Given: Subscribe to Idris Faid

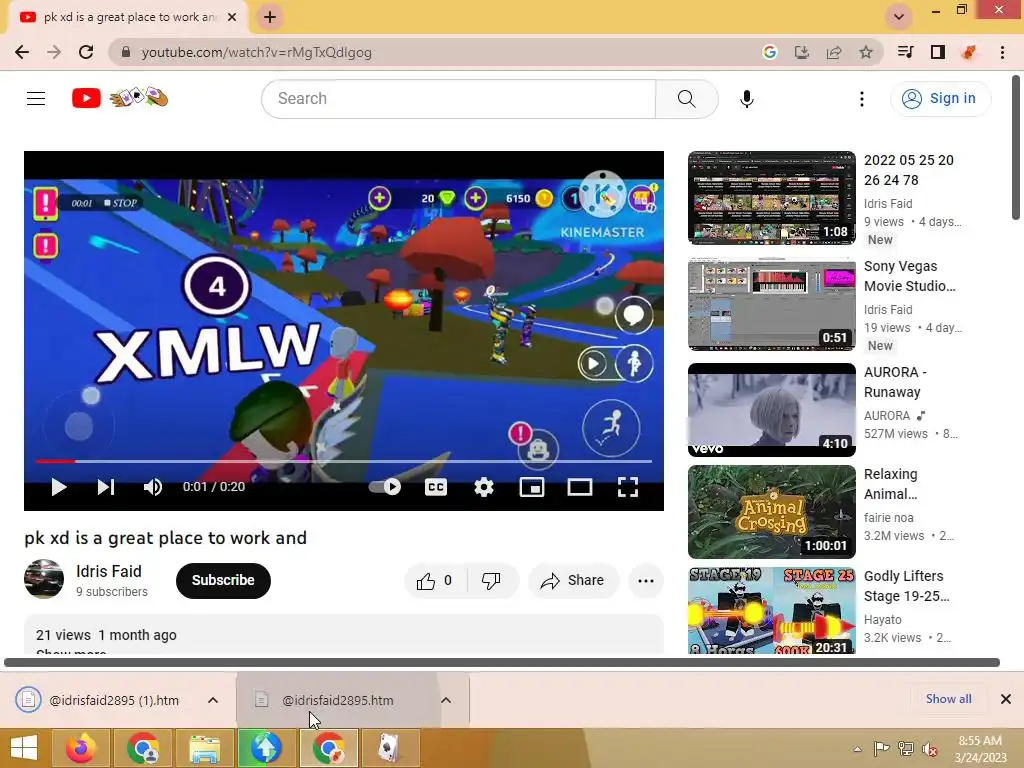Looking at the screenshot, I should click(223, 581).
